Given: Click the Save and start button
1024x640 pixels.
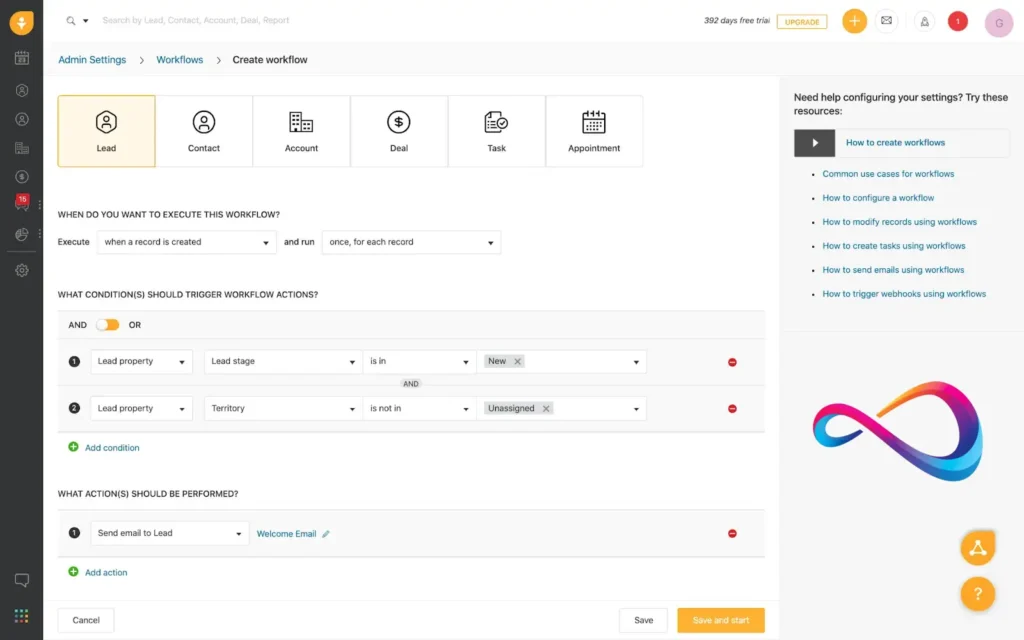Looking at the screenshot, I should 720,620.
